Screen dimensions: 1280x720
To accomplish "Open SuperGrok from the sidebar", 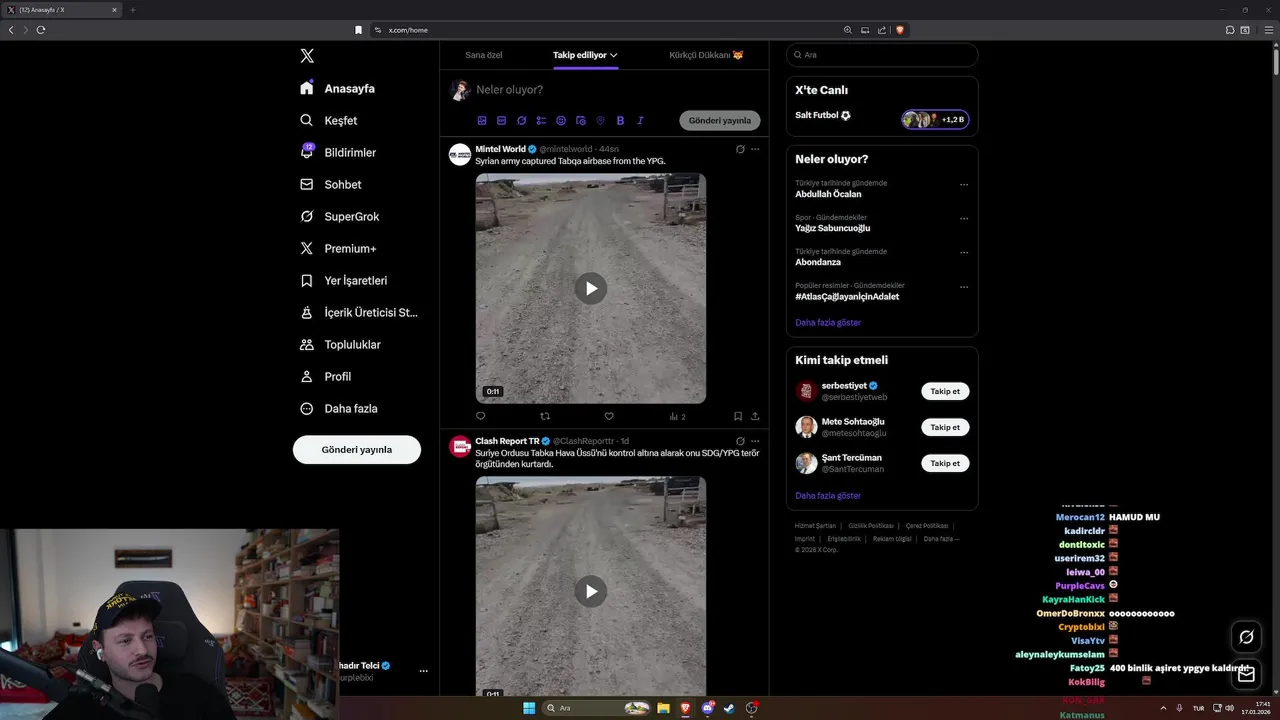I will [x=340, y=216].
